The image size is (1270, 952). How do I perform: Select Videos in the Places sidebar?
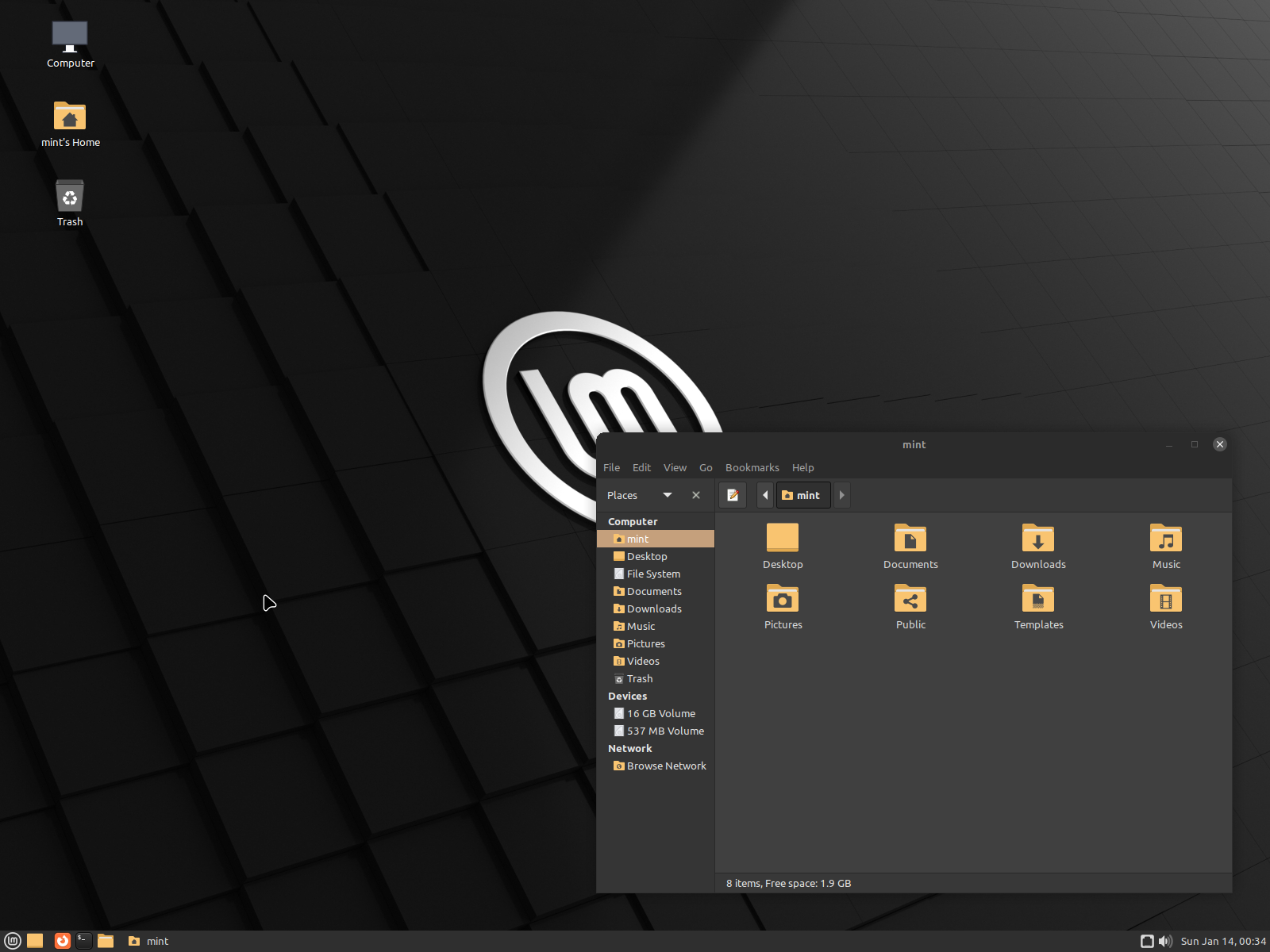tap(656, 661)
